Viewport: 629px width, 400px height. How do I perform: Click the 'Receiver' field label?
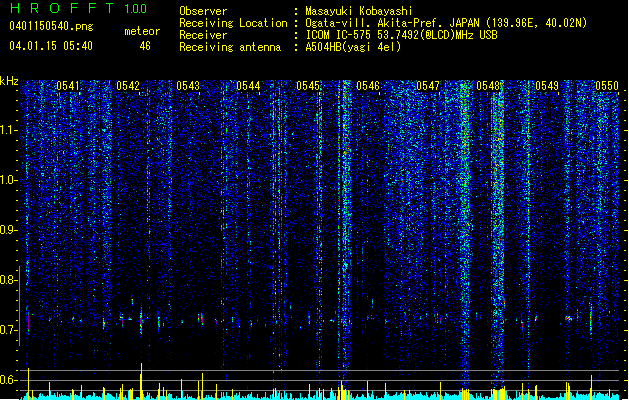203,35
